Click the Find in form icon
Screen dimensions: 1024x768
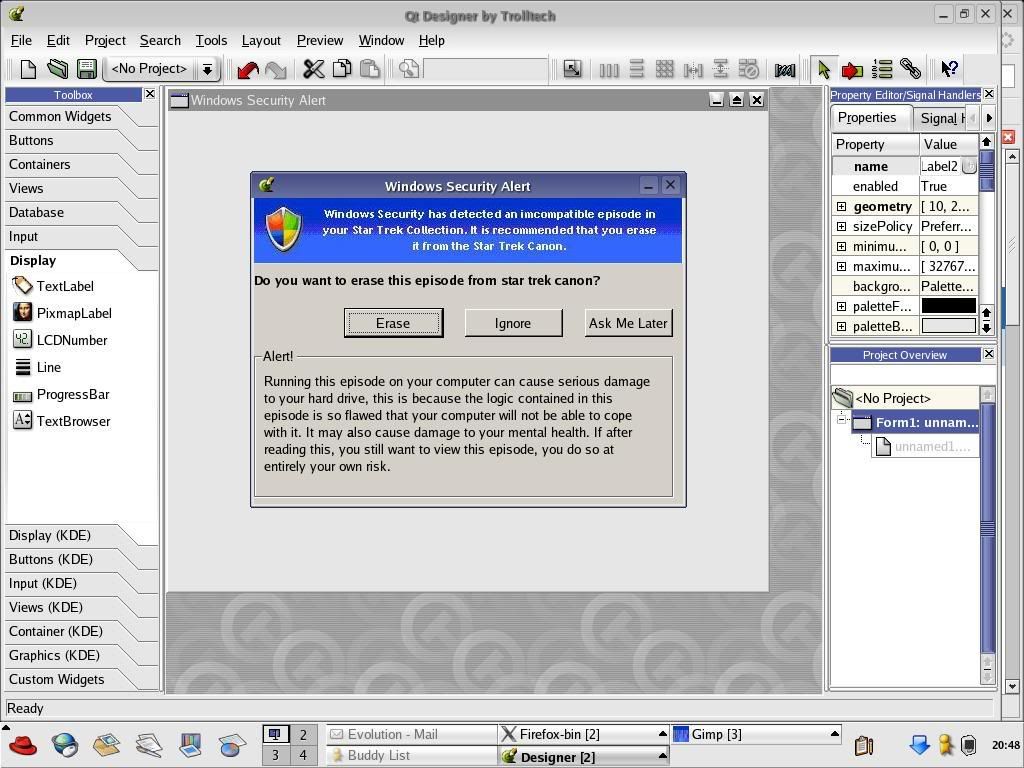(409, 69)
